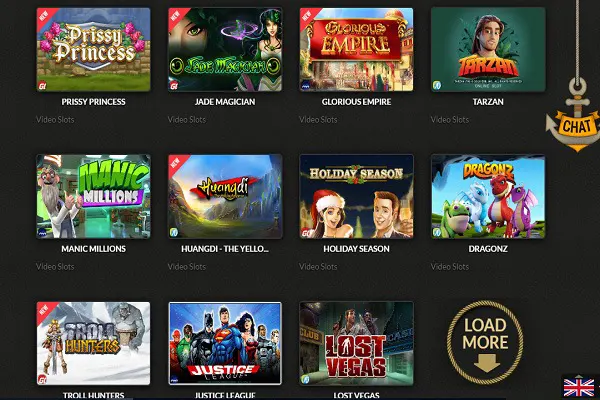Image resolution: width=600 pixels, height=400 pixels.
Task: Click the JADE MAGICIAN title link
Action: click(x=225, y=102)
